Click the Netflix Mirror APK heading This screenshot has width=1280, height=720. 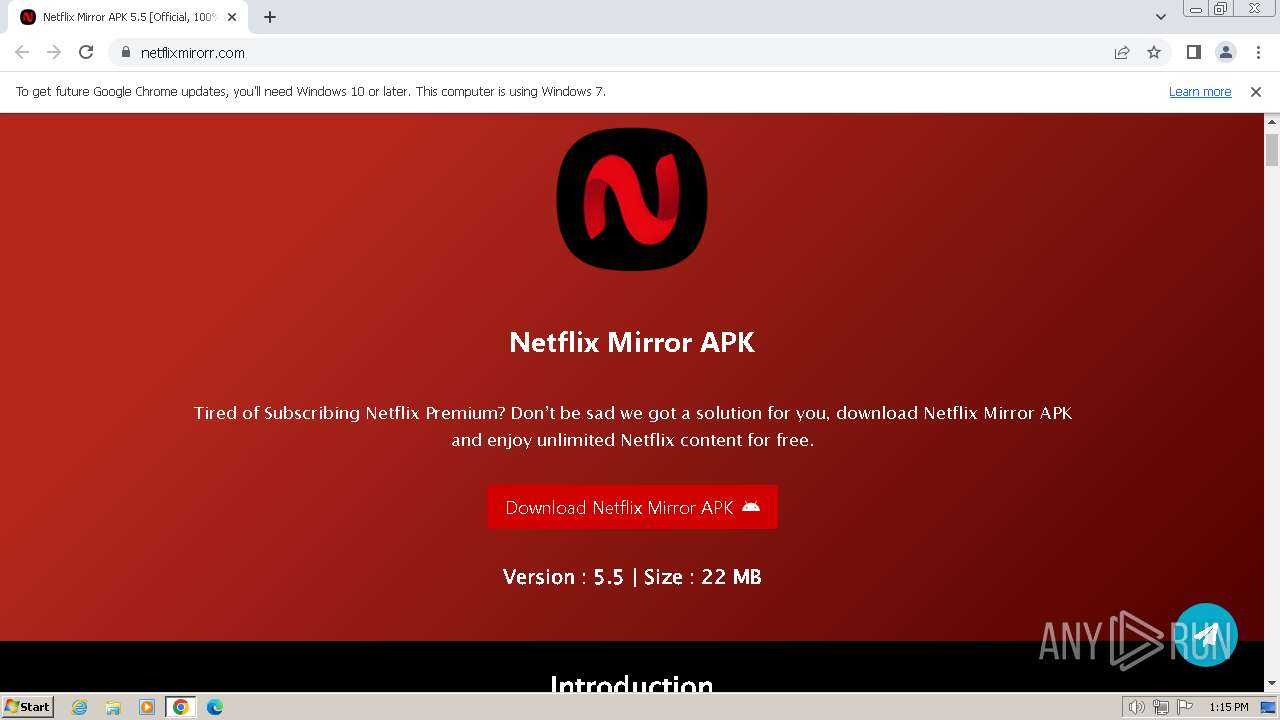click(632, 342)
